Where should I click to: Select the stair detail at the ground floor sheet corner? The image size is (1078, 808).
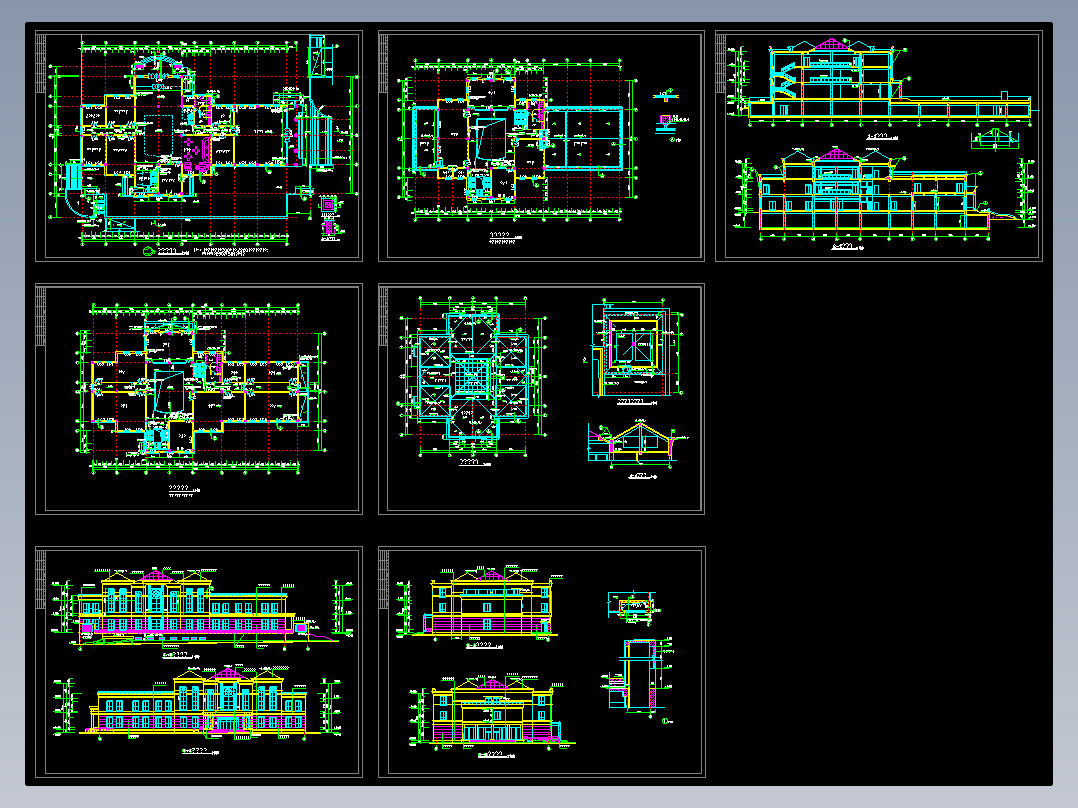[322, 58]
